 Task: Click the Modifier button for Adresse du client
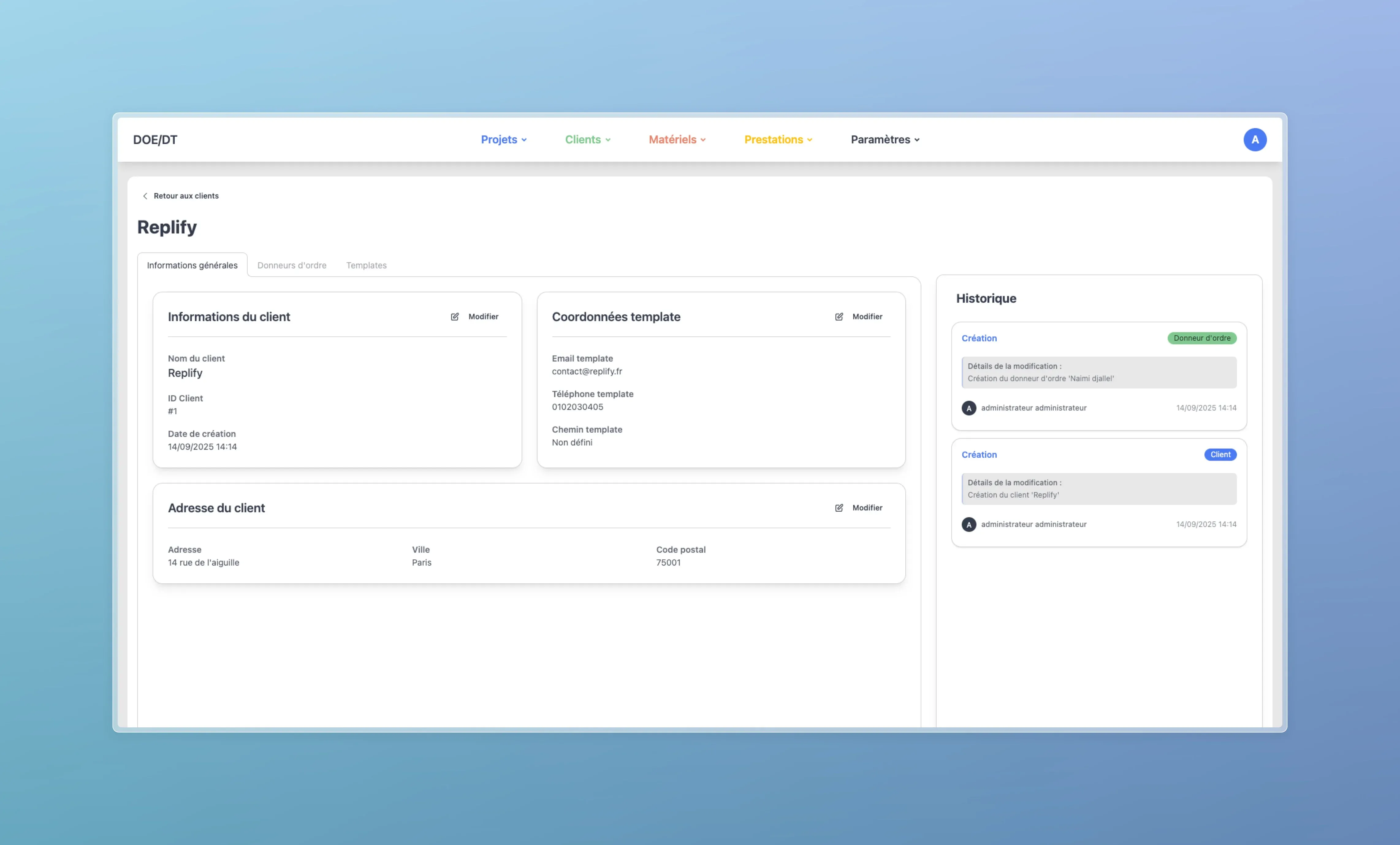click(866, 508)
